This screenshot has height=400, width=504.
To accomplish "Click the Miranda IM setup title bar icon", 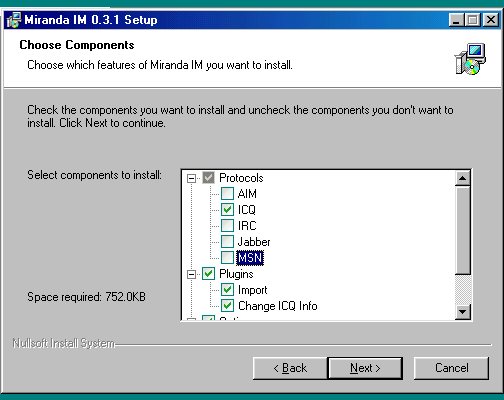I will pos(14,20).
